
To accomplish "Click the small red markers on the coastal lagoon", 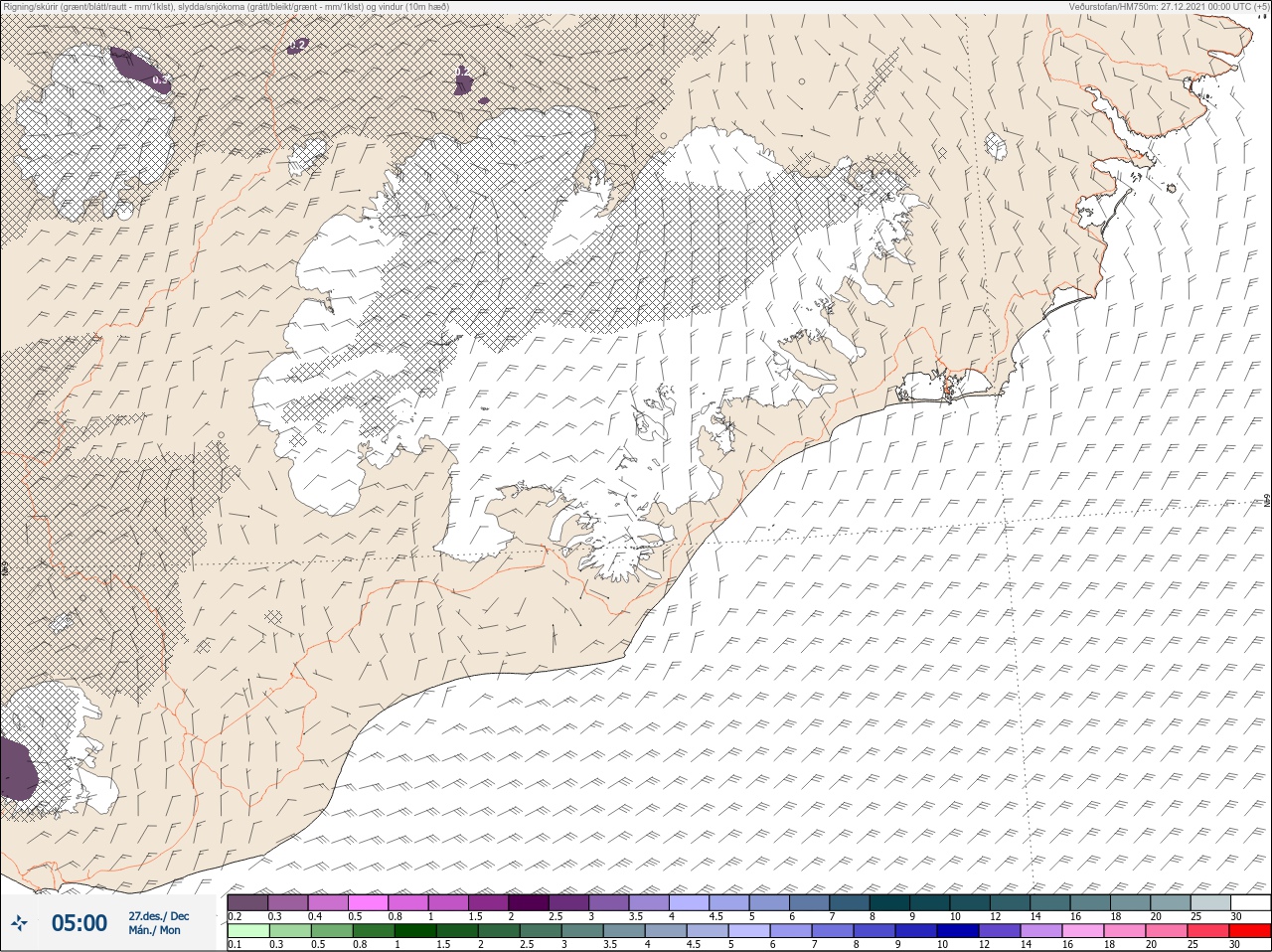I will [948, 389].
